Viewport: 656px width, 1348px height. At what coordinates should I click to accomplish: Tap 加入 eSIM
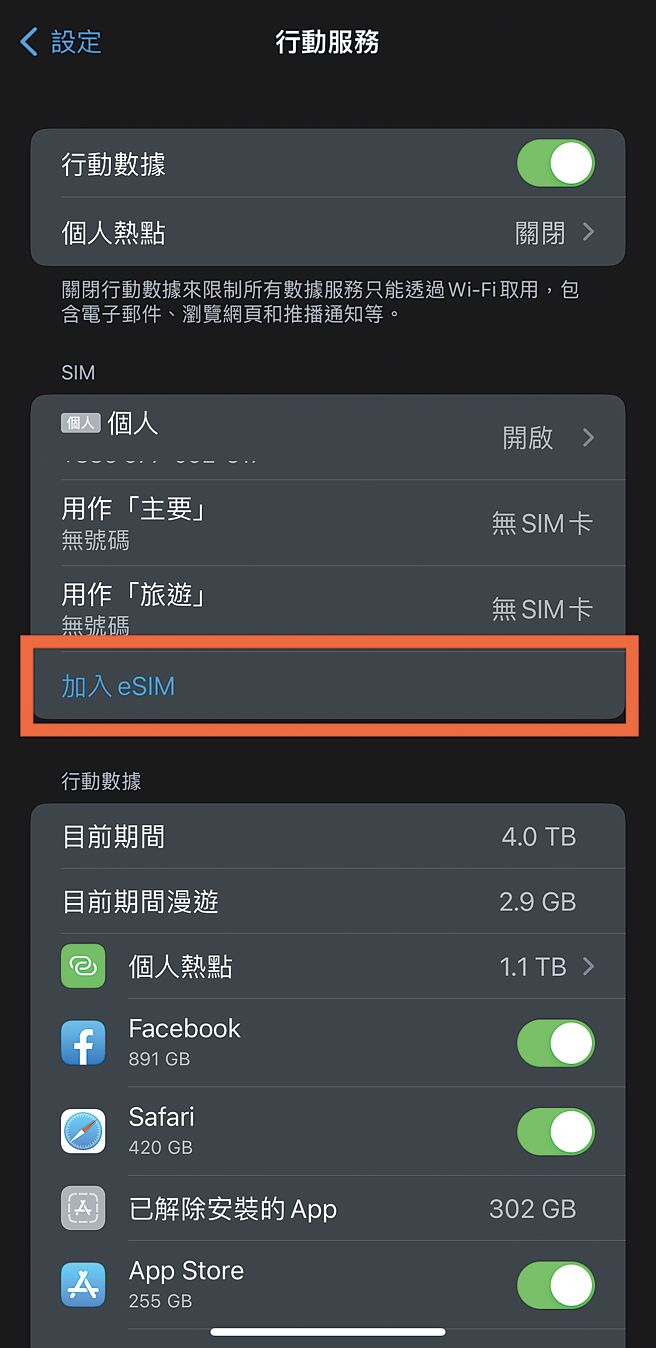(118, 686)
